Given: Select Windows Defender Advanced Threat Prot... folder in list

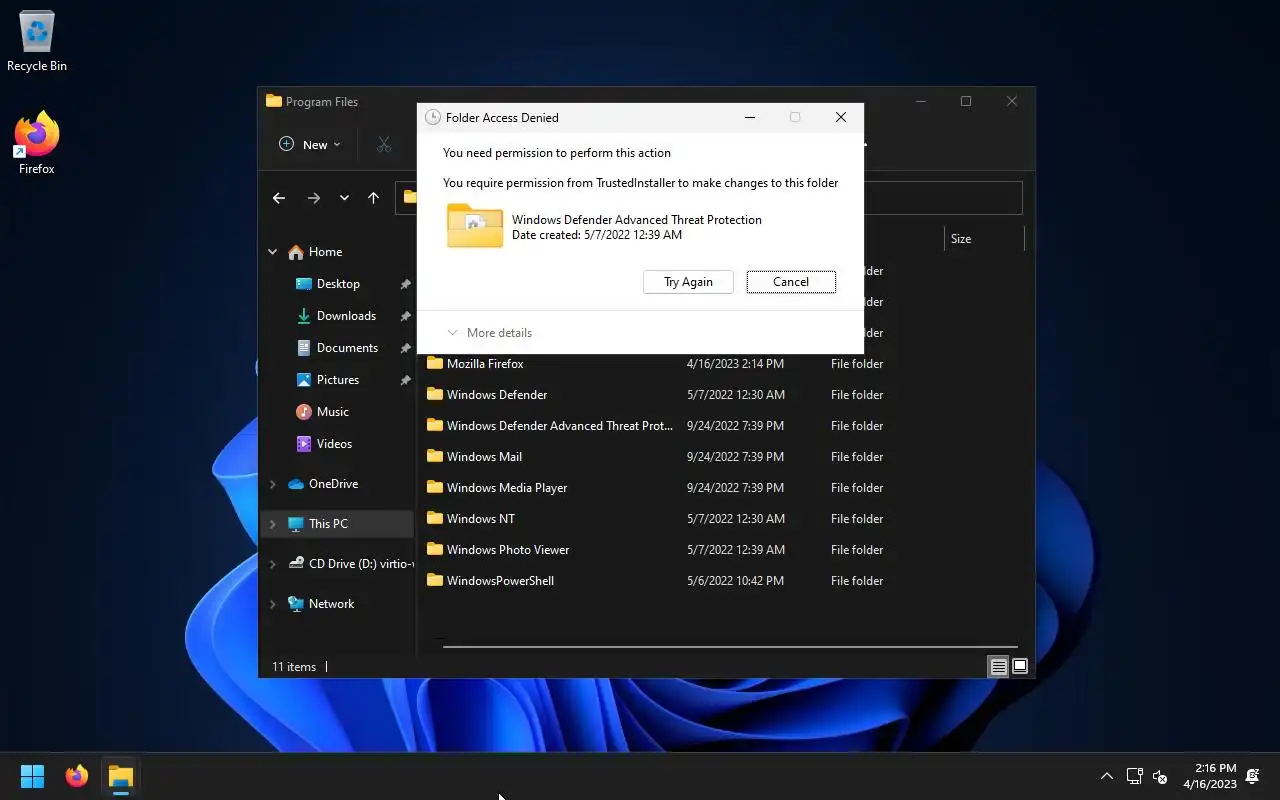Looking at the screenshot, I should click(560, 426).
